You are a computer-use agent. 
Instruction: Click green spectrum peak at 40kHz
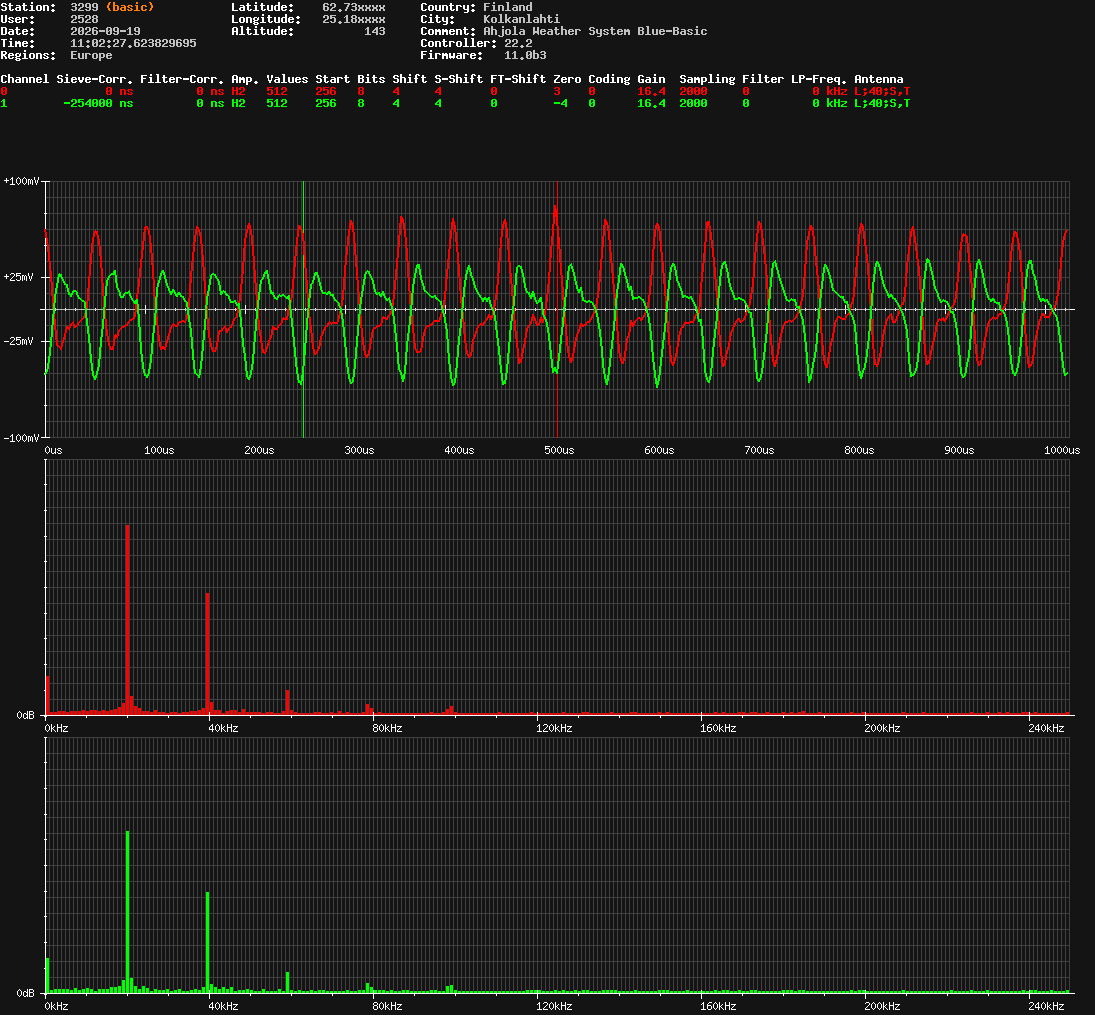click(207, 942)
